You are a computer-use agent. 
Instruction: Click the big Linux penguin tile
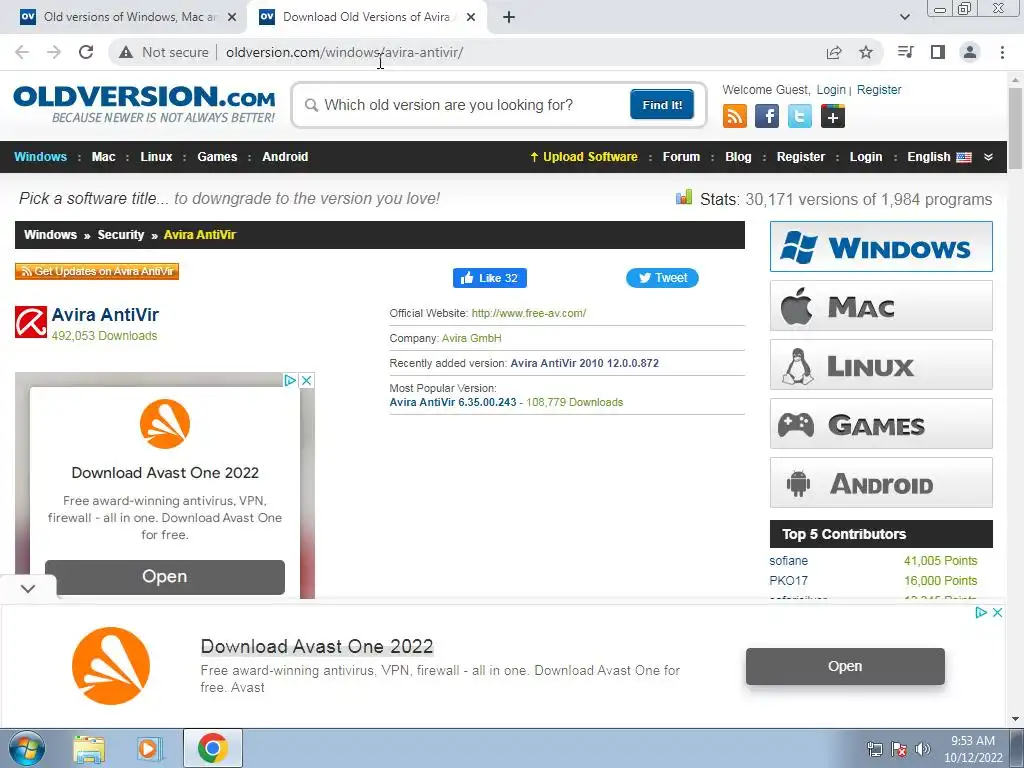tap(881, 364)
